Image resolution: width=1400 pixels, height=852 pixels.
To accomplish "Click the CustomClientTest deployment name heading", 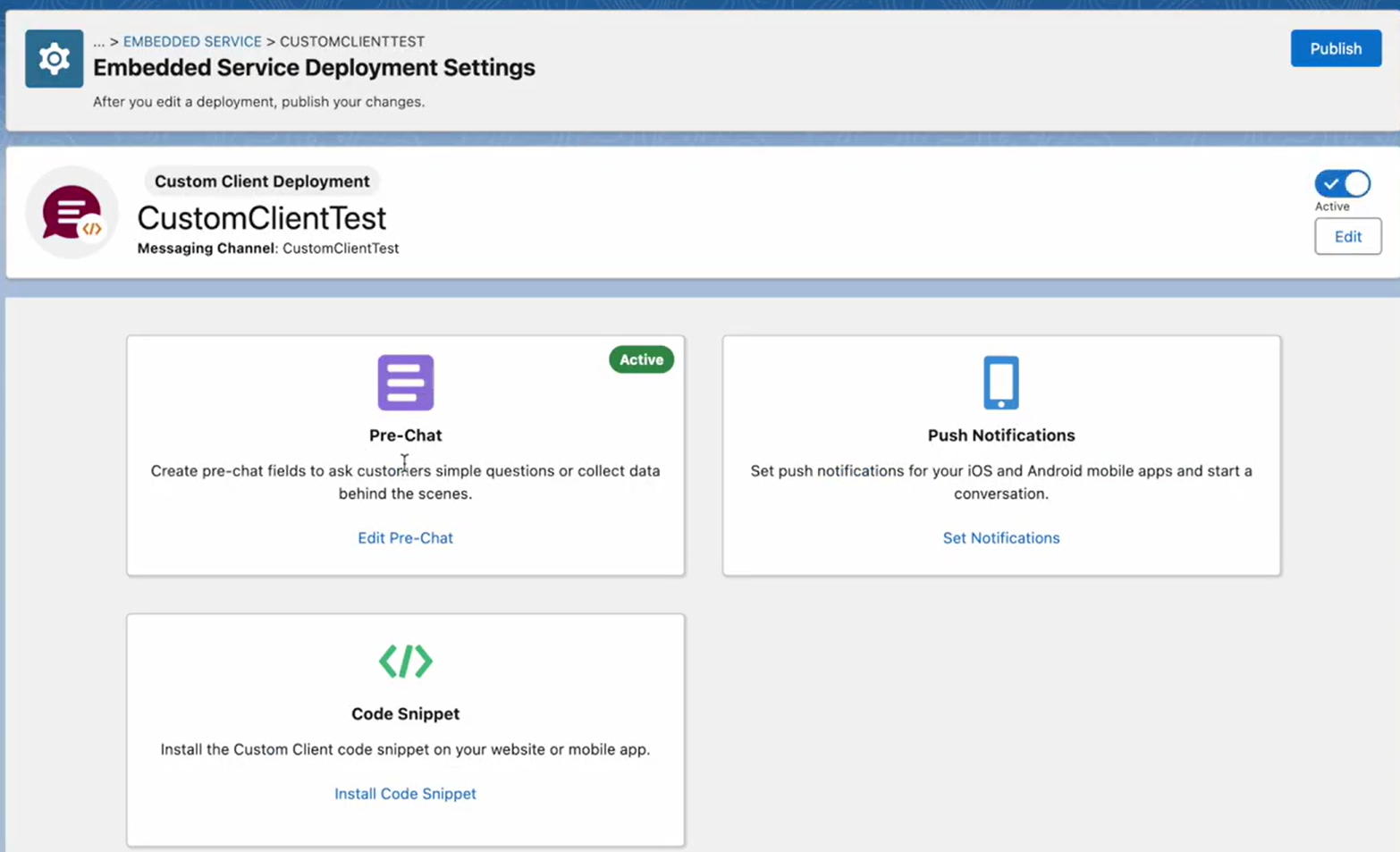I will pyautogui.click(x=261, y=218).
